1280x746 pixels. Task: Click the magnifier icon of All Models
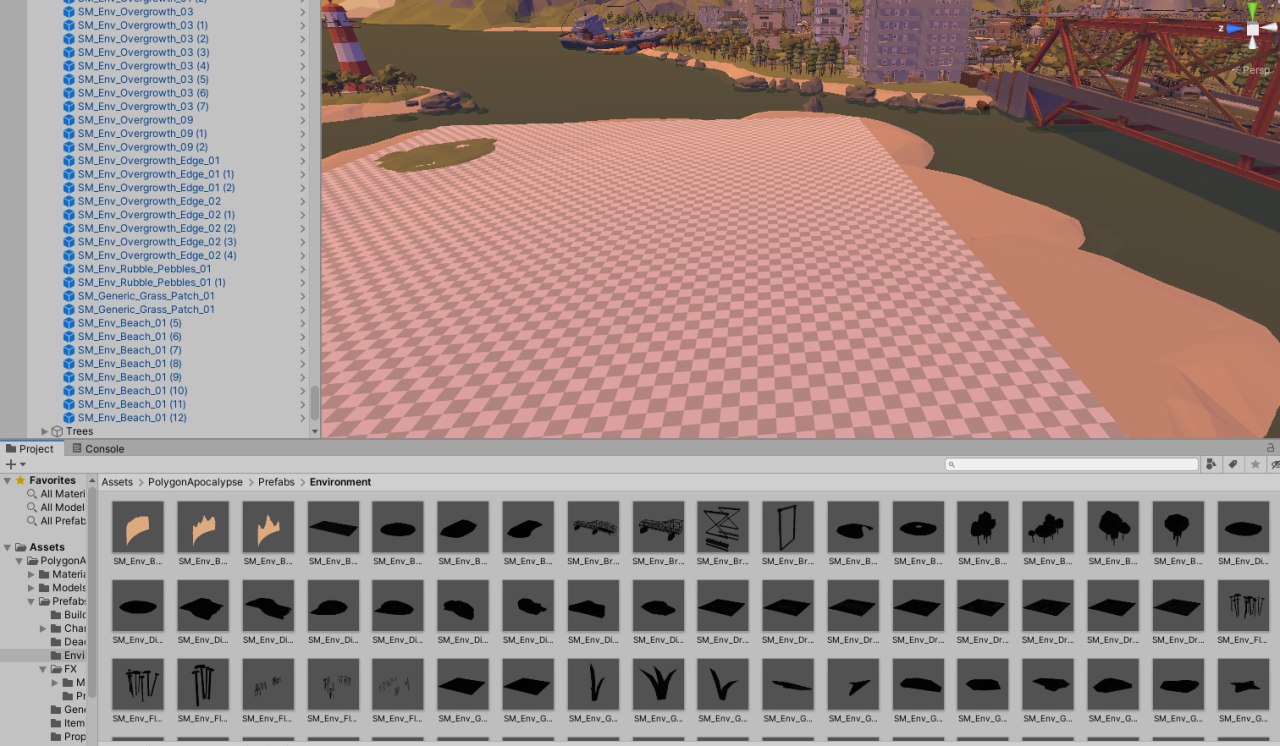(32, 508)
